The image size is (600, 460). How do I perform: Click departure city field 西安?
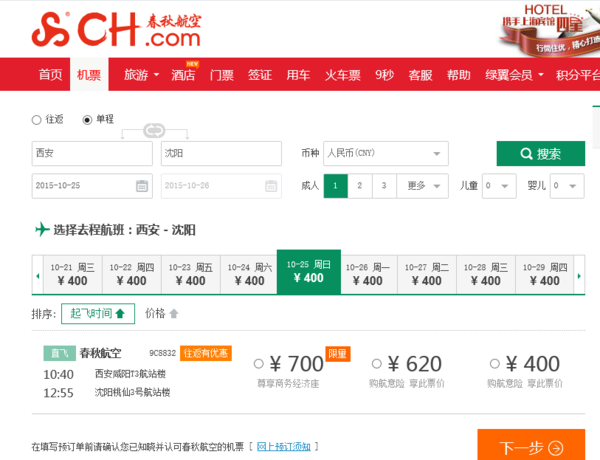click(92, 153)
